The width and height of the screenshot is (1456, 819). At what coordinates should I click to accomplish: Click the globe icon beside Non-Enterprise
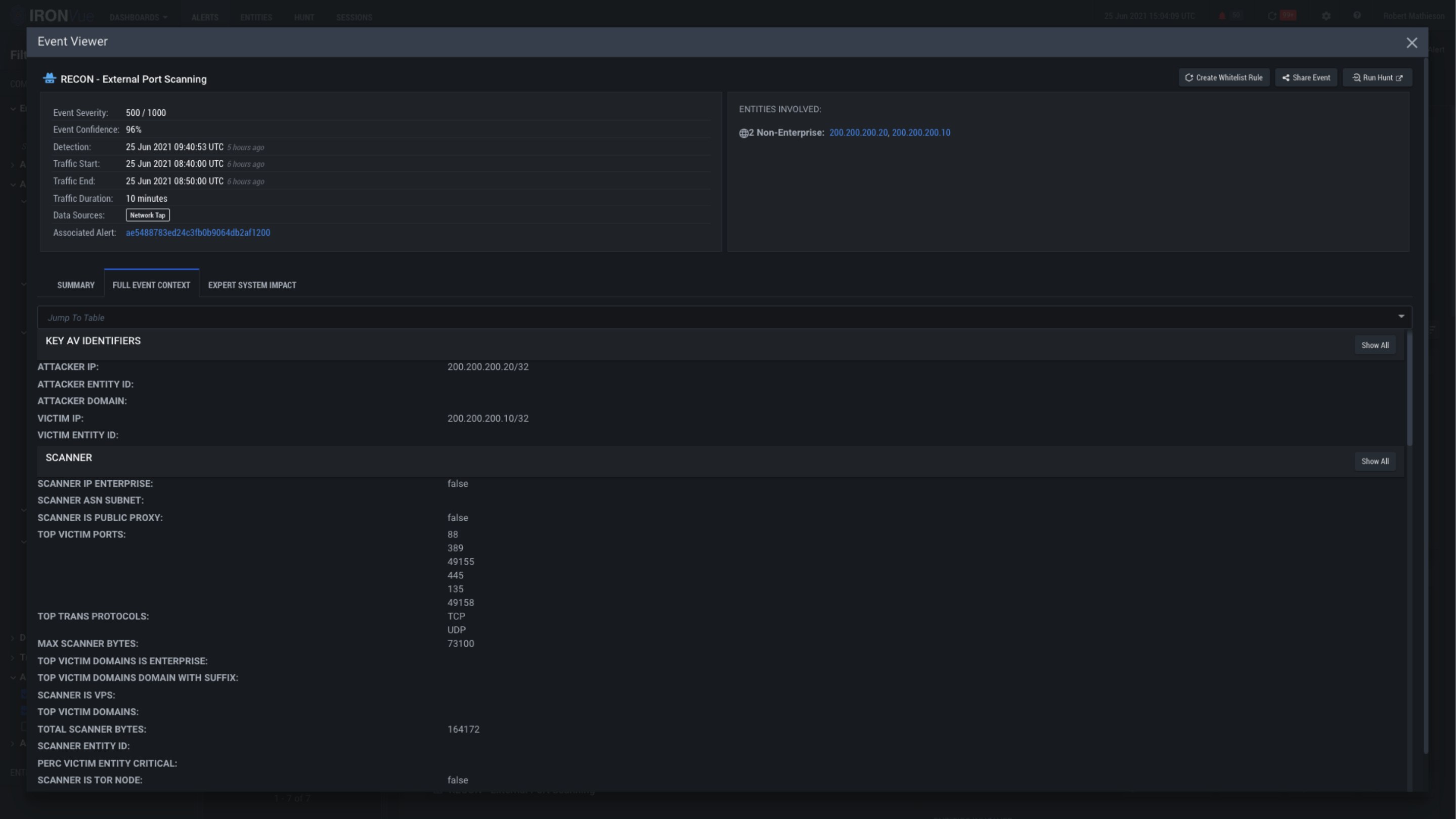[x=743, y=133]
